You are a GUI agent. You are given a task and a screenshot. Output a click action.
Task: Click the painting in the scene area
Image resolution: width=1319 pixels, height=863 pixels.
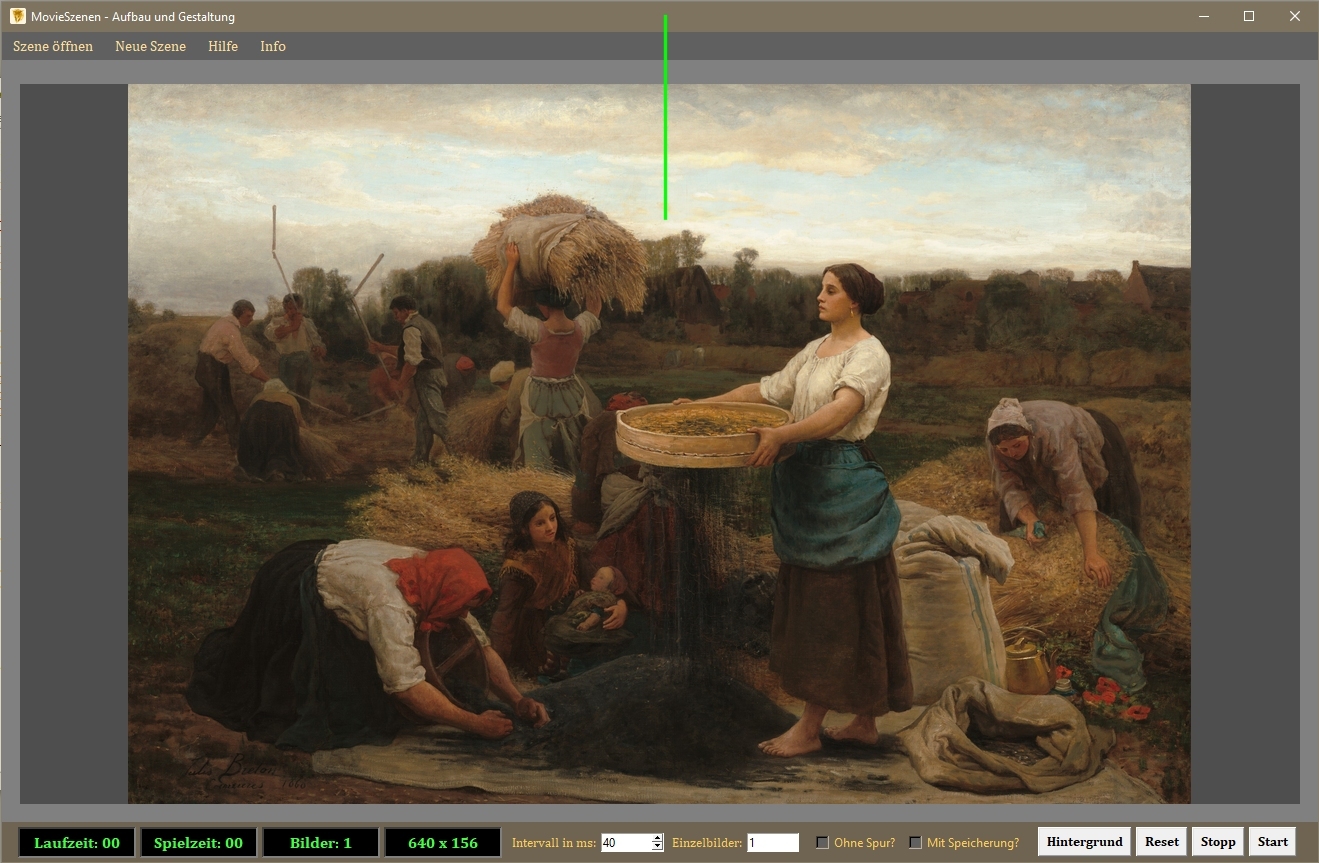(x=659, y=444)
